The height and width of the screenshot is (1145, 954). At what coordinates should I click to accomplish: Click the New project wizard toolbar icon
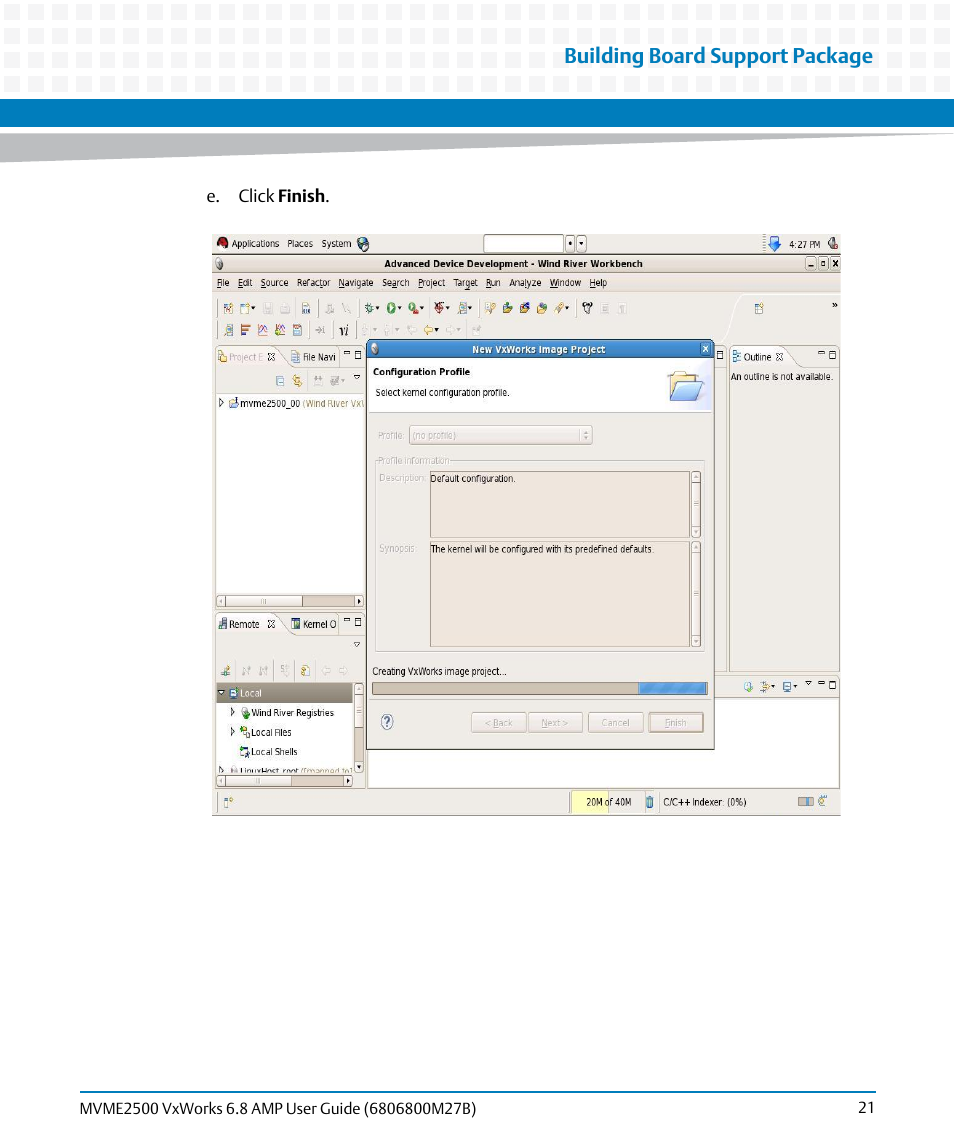[x=229, y=308]
